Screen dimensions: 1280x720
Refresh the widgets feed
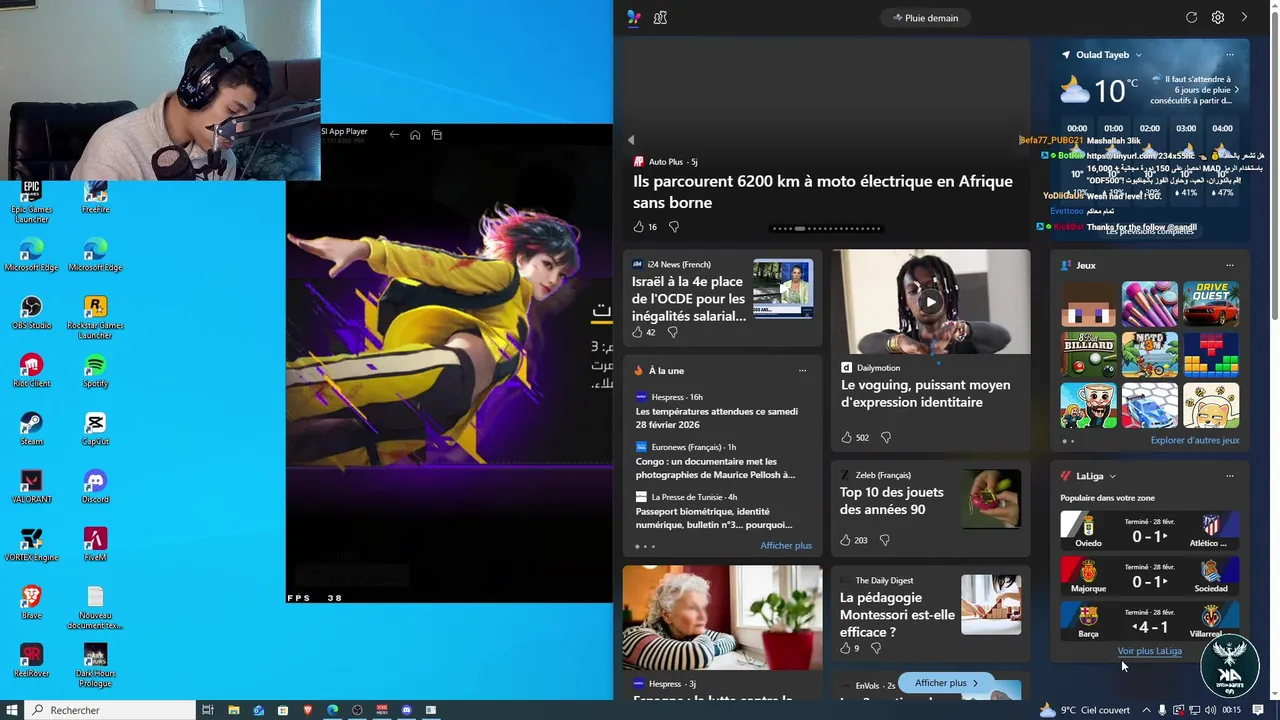1191,17
